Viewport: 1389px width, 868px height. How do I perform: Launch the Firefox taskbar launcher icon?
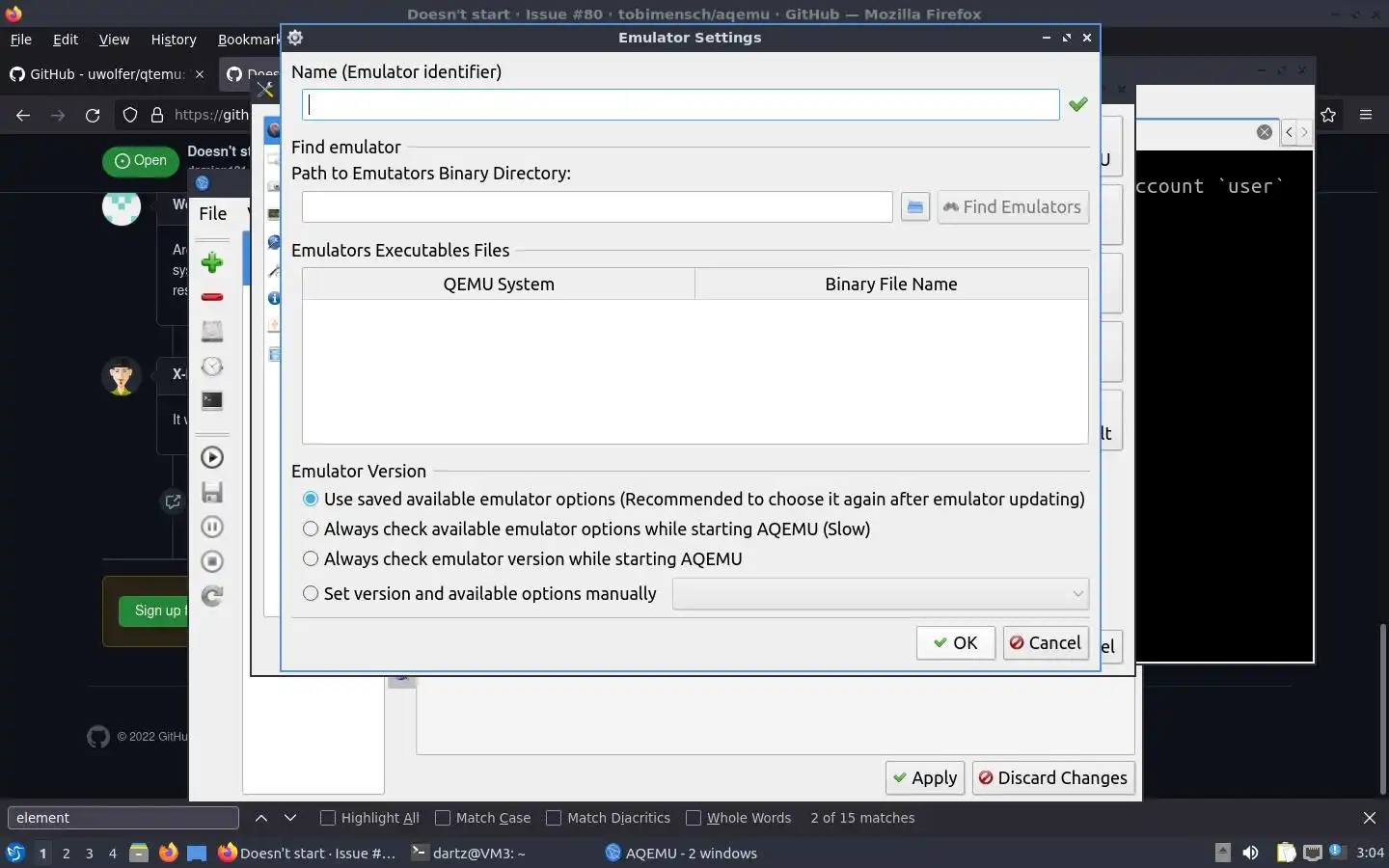(168, 853)
